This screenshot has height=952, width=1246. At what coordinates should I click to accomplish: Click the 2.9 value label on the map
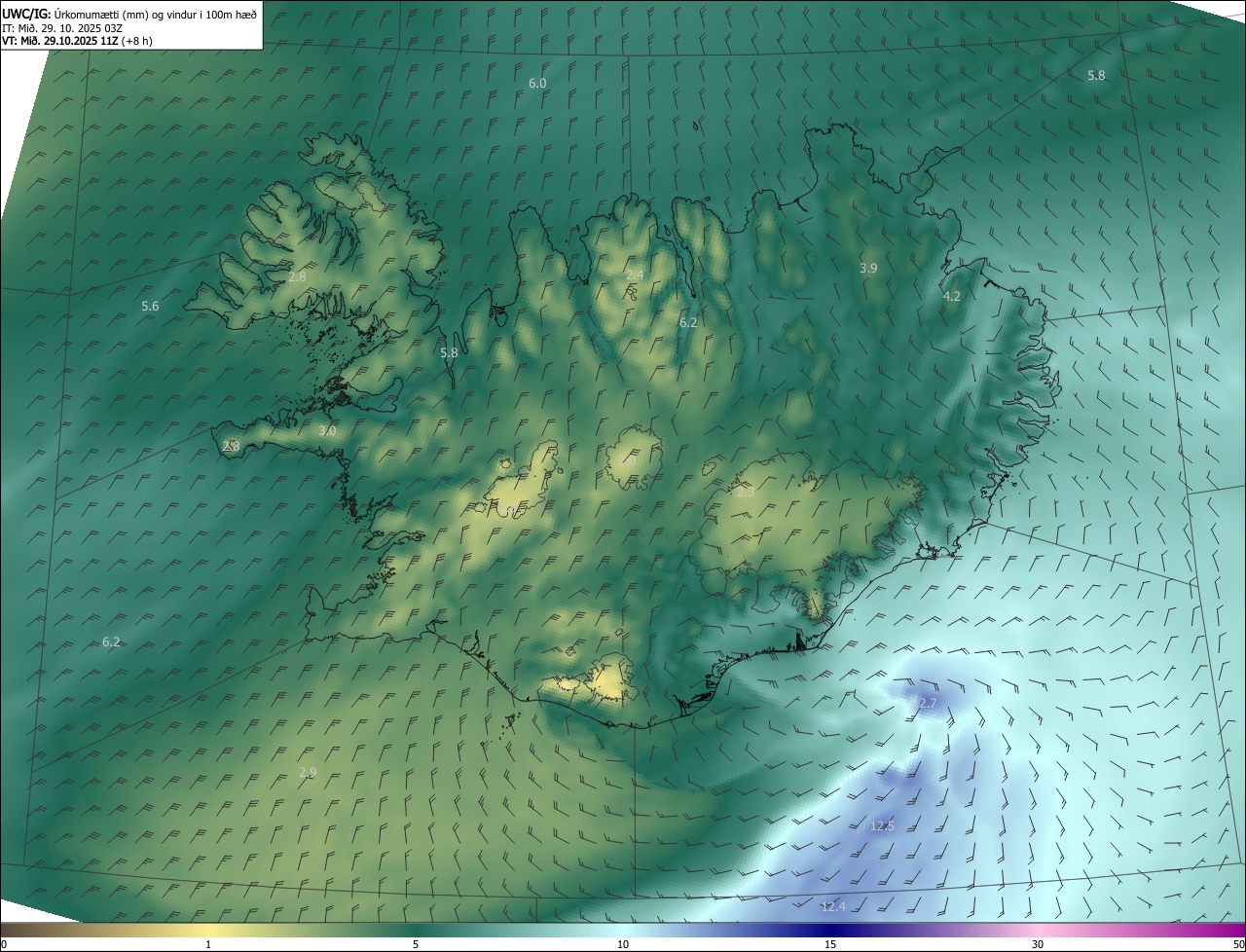click(x=308, y=772)
